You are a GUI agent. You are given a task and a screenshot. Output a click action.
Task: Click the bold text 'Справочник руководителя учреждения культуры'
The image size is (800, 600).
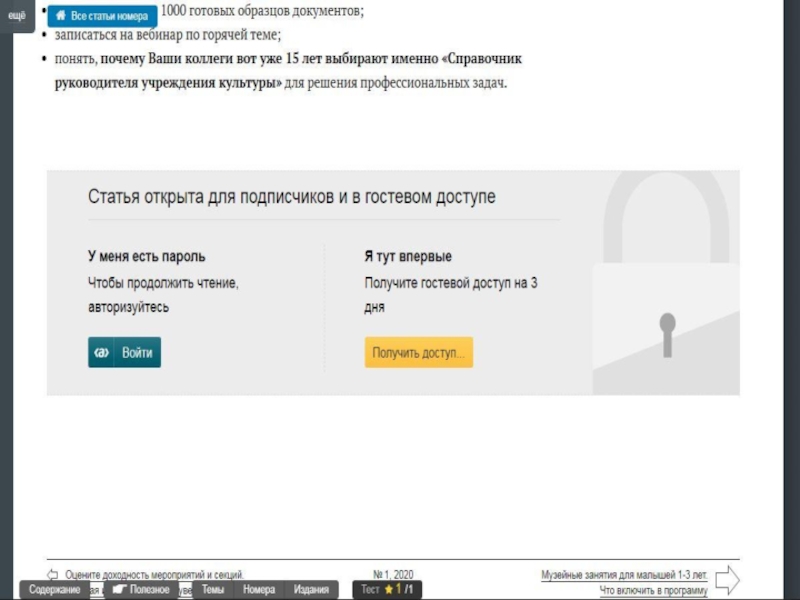pyautogui.click(x=288, y=70)
